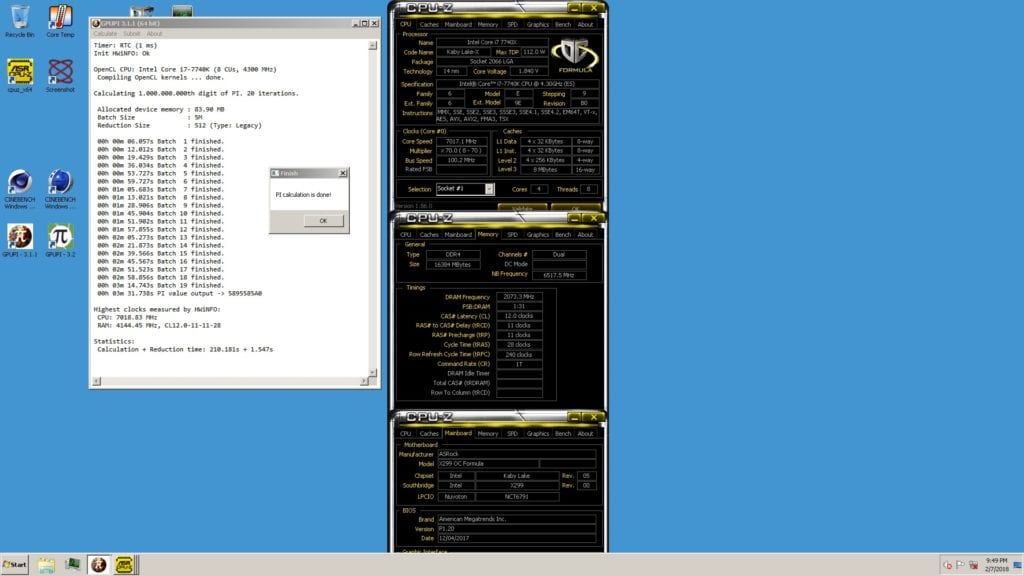Click the GPUPI scroll up arrow
The height and width of the screenshot is (576, 1024).
[x=373, y=46]
